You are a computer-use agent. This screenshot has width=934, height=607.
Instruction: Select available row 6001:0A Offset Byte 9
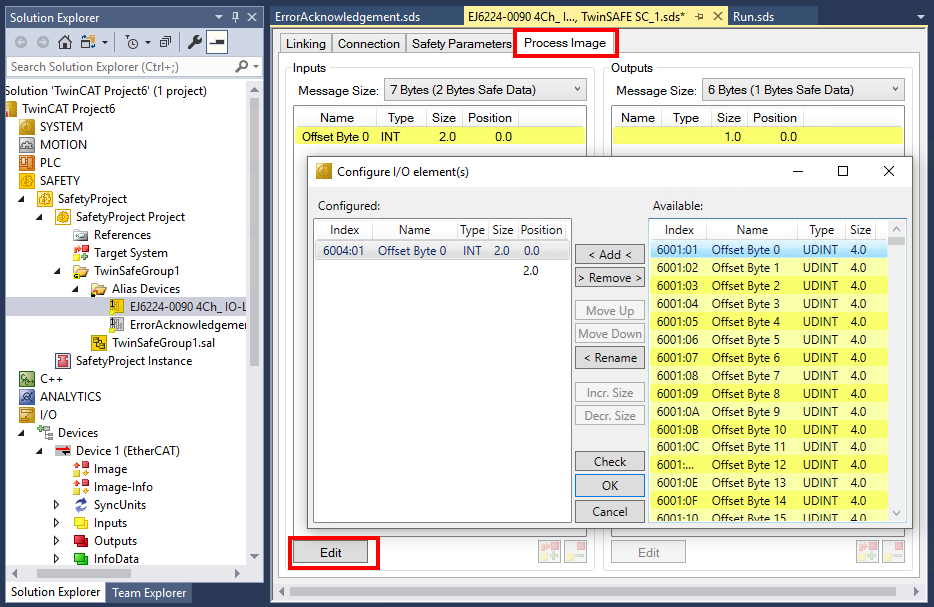click(x=769, y=412)
